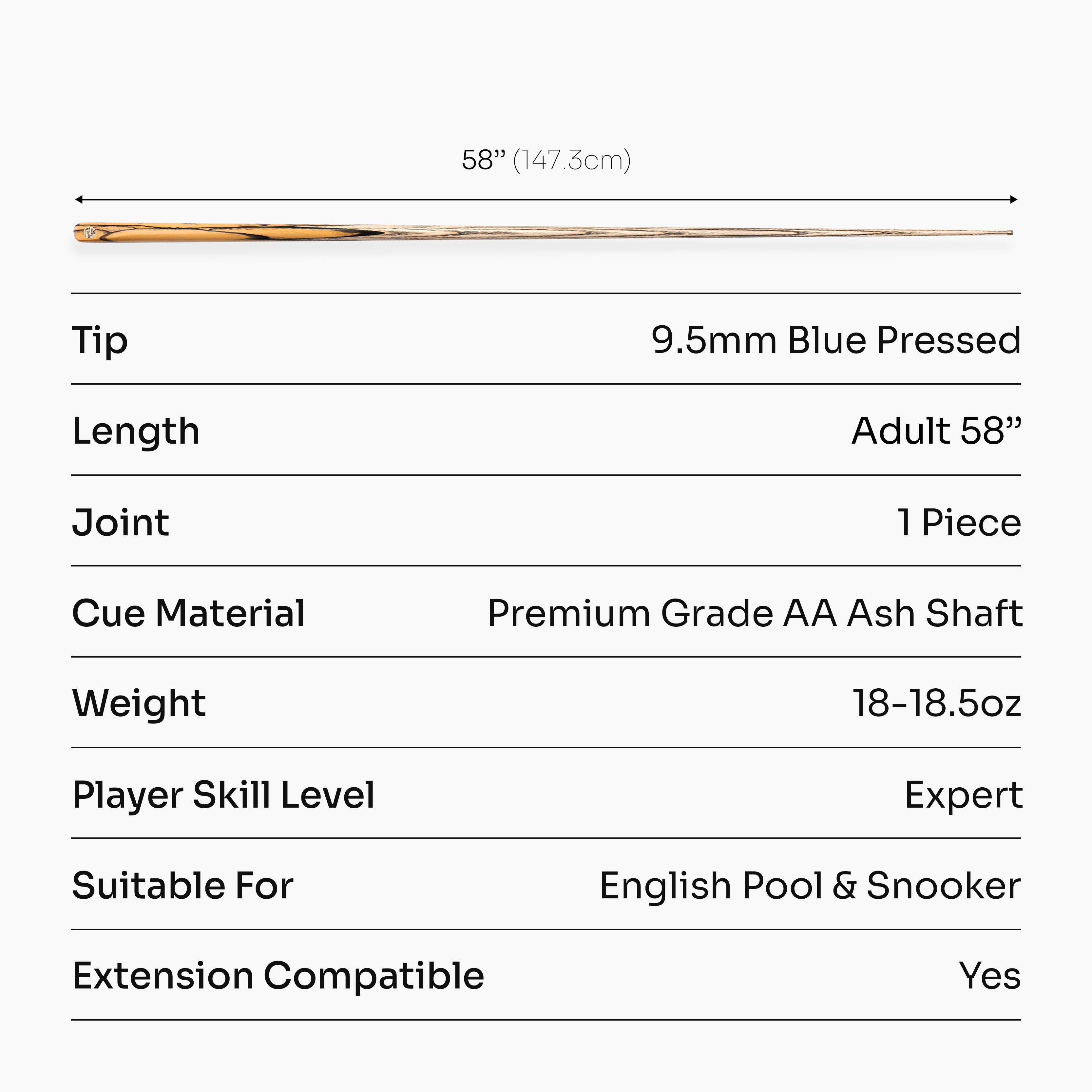The width and height of the screenshot is (1092, 1092).
Task: Click Premium Grade AA Ash Shaft text
Action: [755, 613]
